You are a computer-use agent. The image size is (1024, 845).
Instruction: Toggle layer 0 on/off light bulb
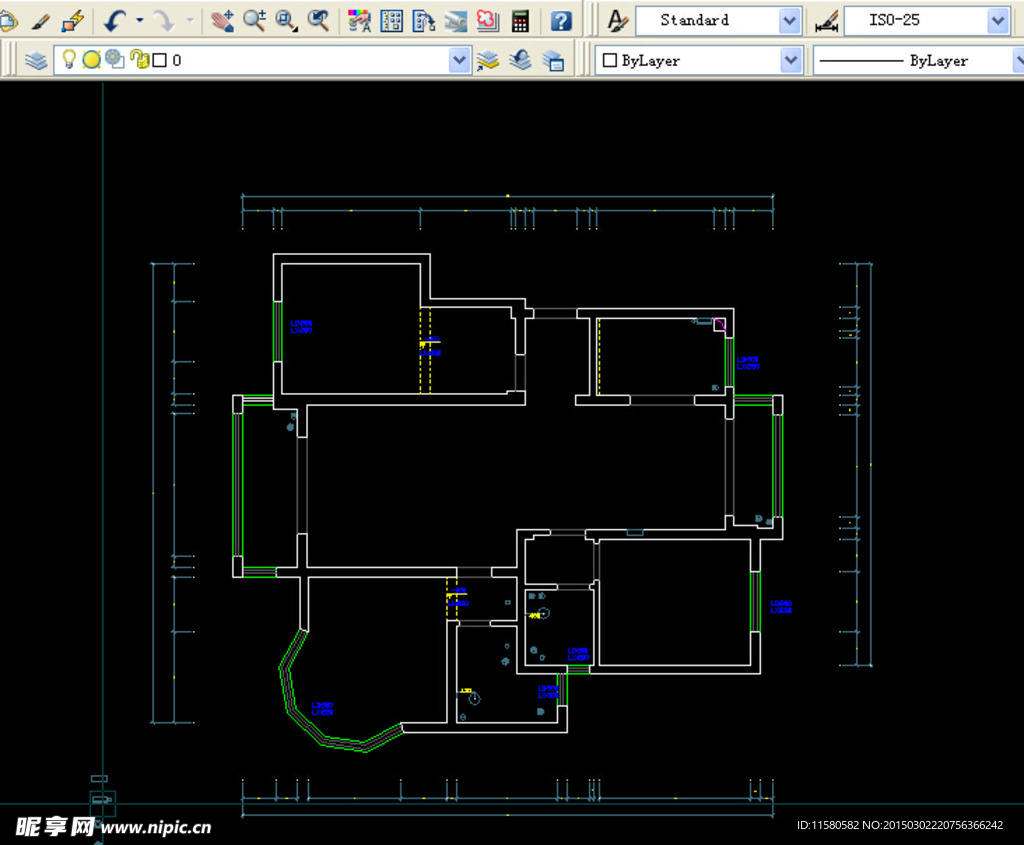(69, 59)
